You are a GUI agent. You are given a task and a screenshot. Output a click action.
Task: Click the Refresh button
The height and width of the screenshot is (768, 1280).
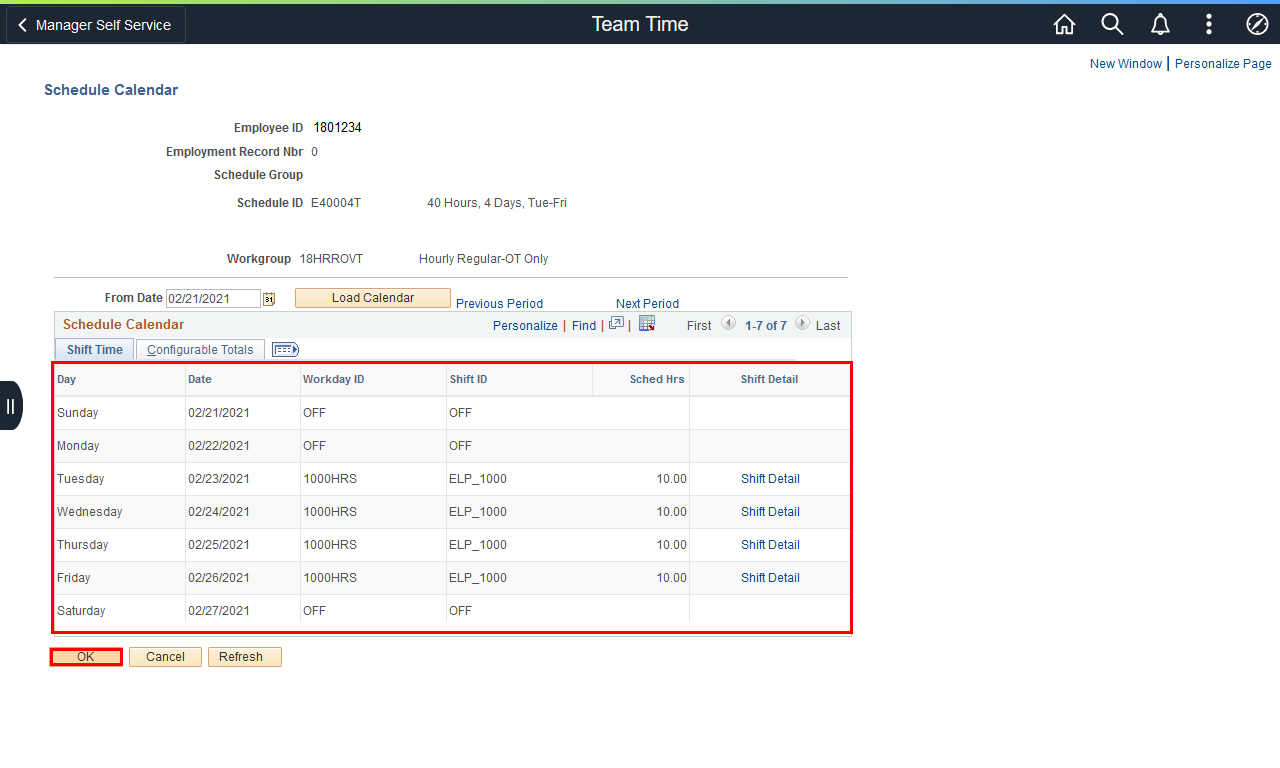tap(245, 657)
